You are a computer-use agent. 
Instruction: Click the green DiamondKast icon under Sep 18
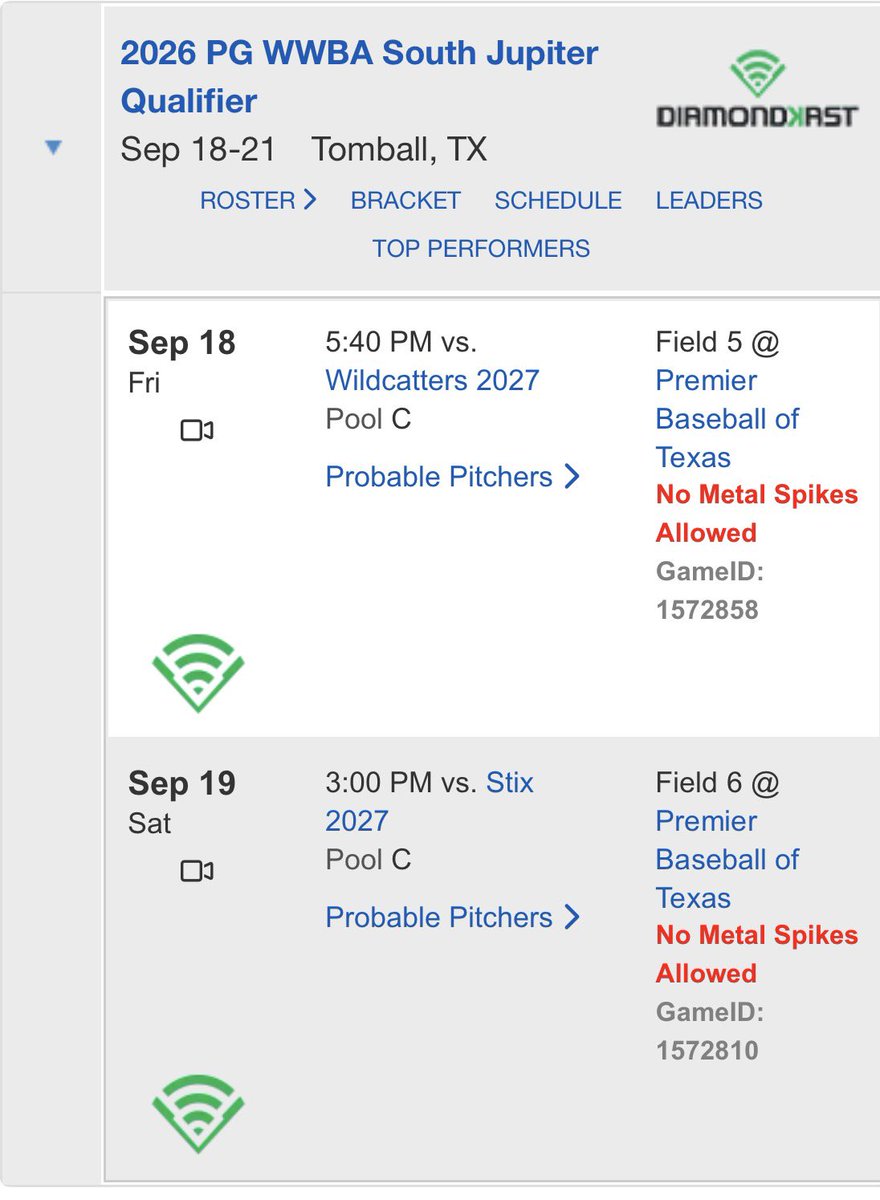click(x=198, y=672)
